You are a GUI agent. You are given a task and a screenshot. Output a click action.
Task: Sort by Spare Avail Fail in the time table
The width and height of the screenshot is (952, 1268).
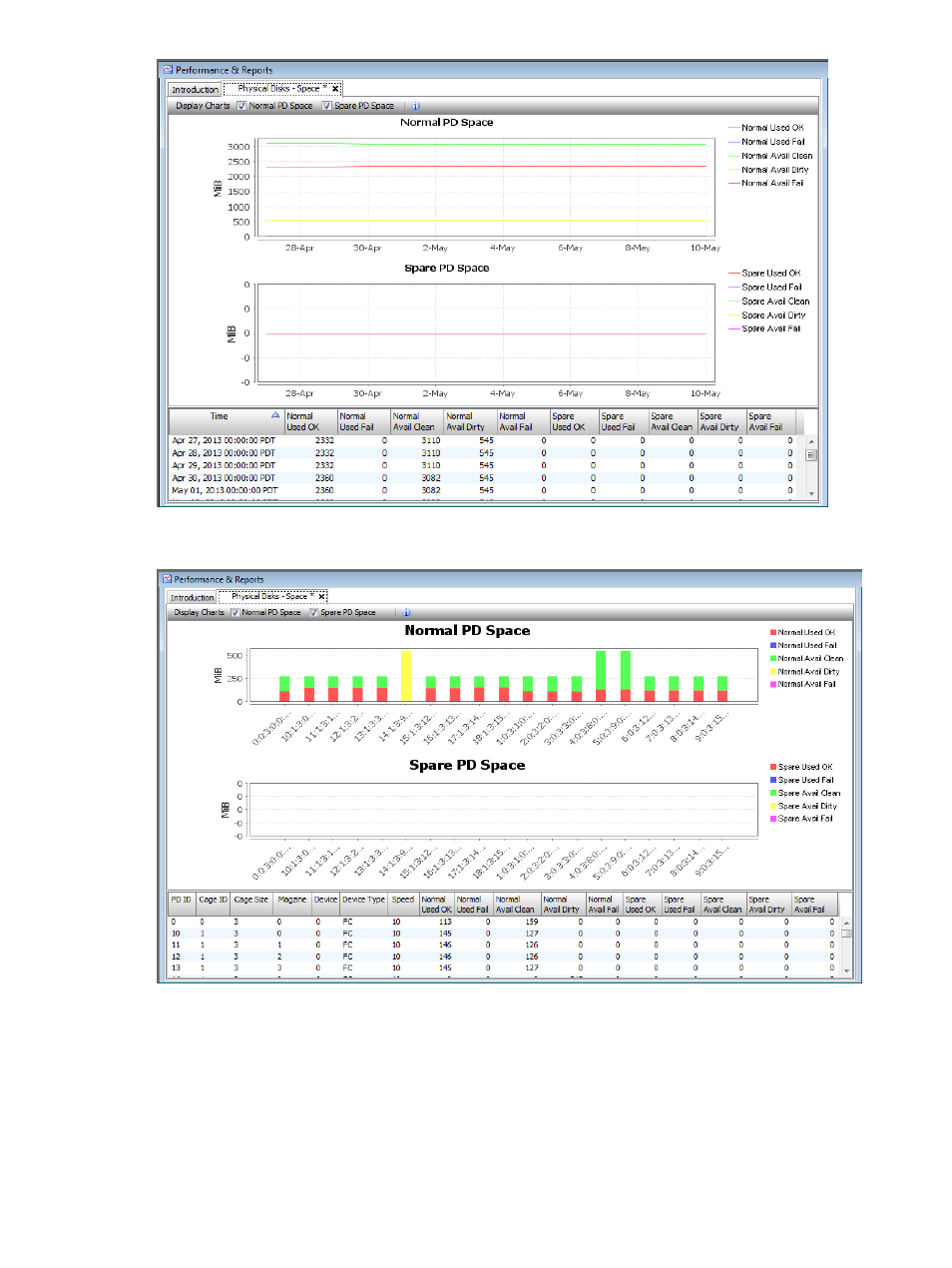[770, 421]
